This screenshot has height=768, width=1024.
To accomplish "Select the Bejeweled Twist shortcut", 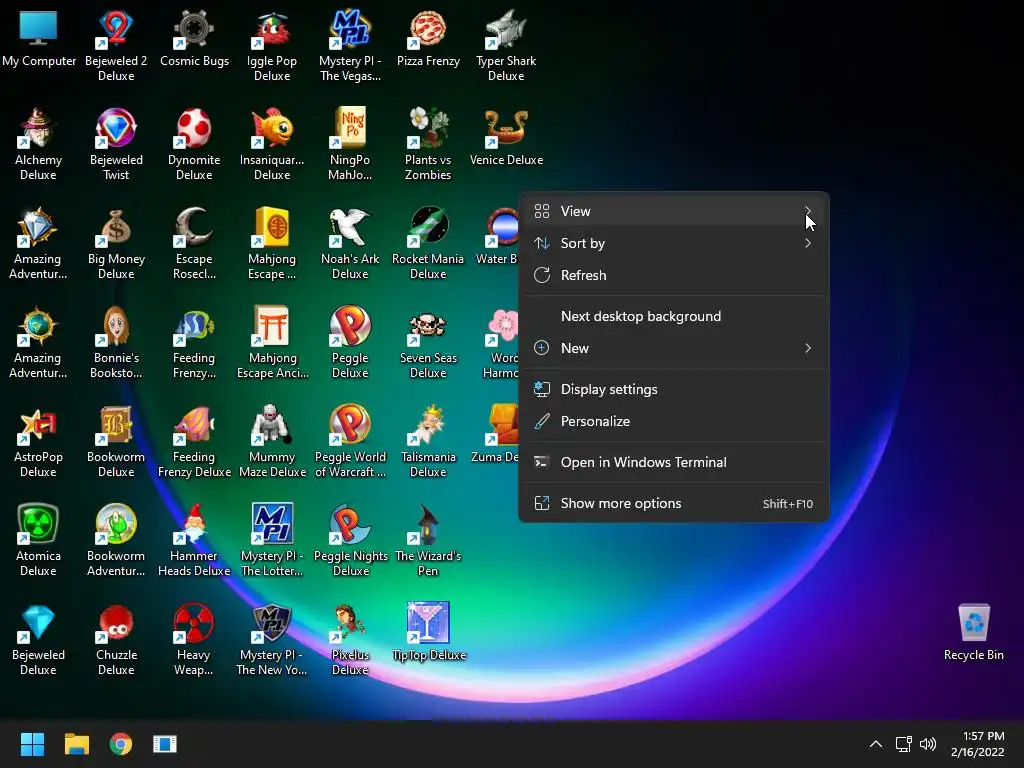I will 116,145.
